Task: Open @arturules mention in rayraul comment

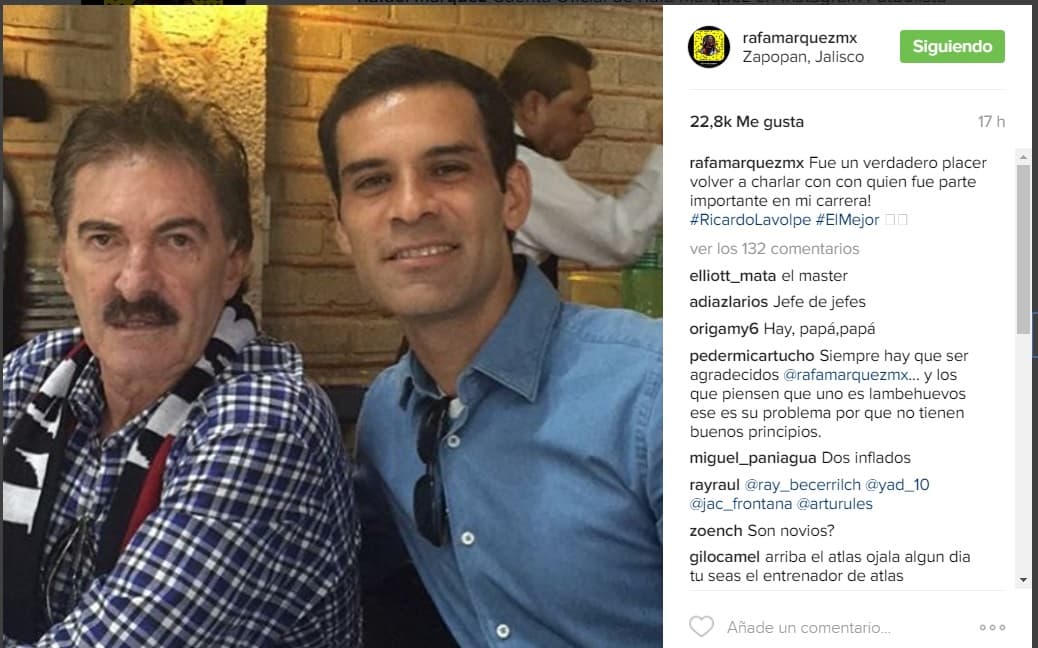Action: 834,504
